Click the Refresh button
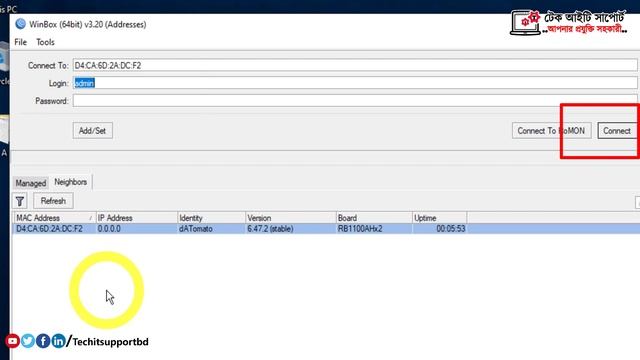Viewport: 640px width, 360px height. (53, 201)
